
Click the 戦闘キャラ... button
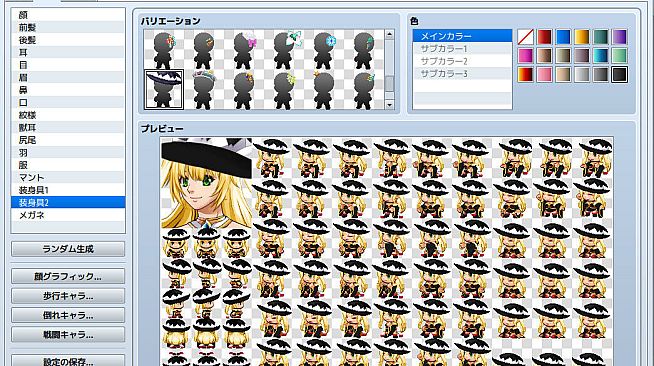click(x=68, y=334)
